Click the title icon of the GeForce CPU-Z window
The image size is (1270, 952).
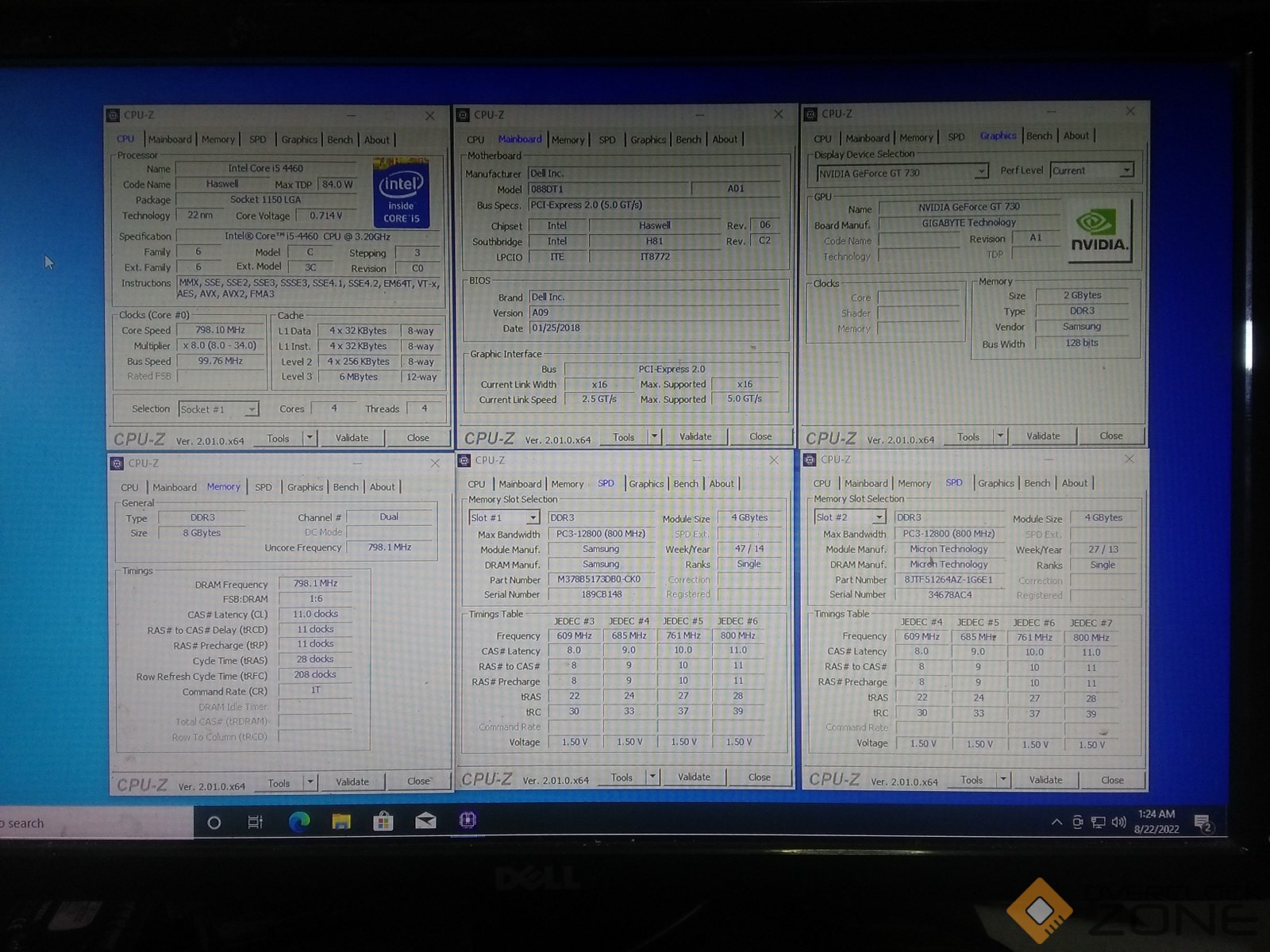pyautogui.click(x=810, y=114)
